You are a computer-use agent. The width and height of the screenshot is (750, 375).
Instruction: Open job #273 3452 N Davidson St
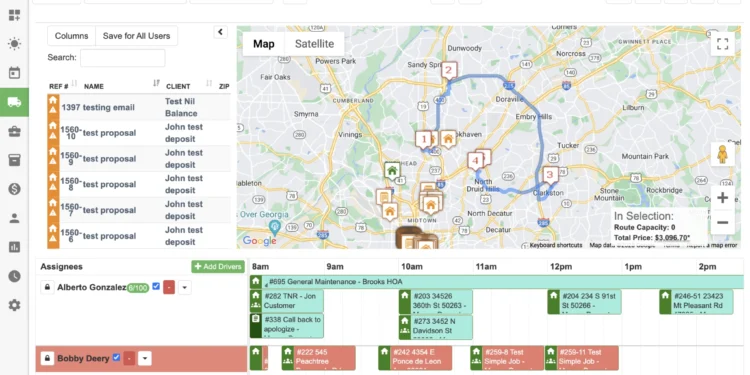coord(436,327)
